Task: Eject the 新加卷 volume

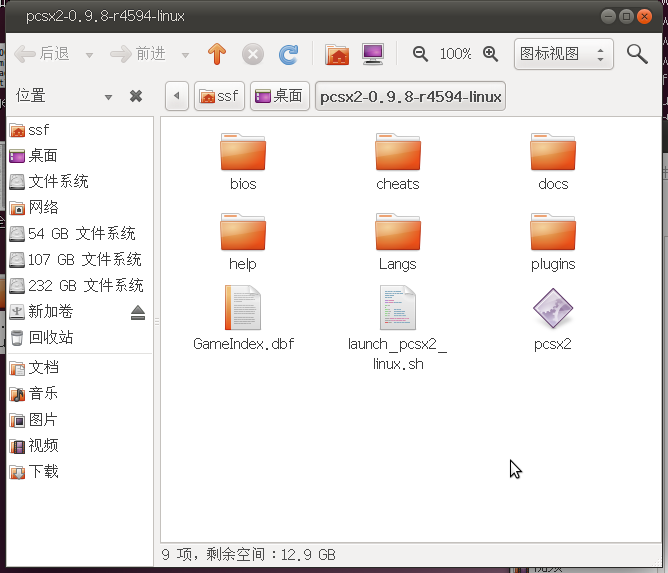Action: (x=138, y=312)
